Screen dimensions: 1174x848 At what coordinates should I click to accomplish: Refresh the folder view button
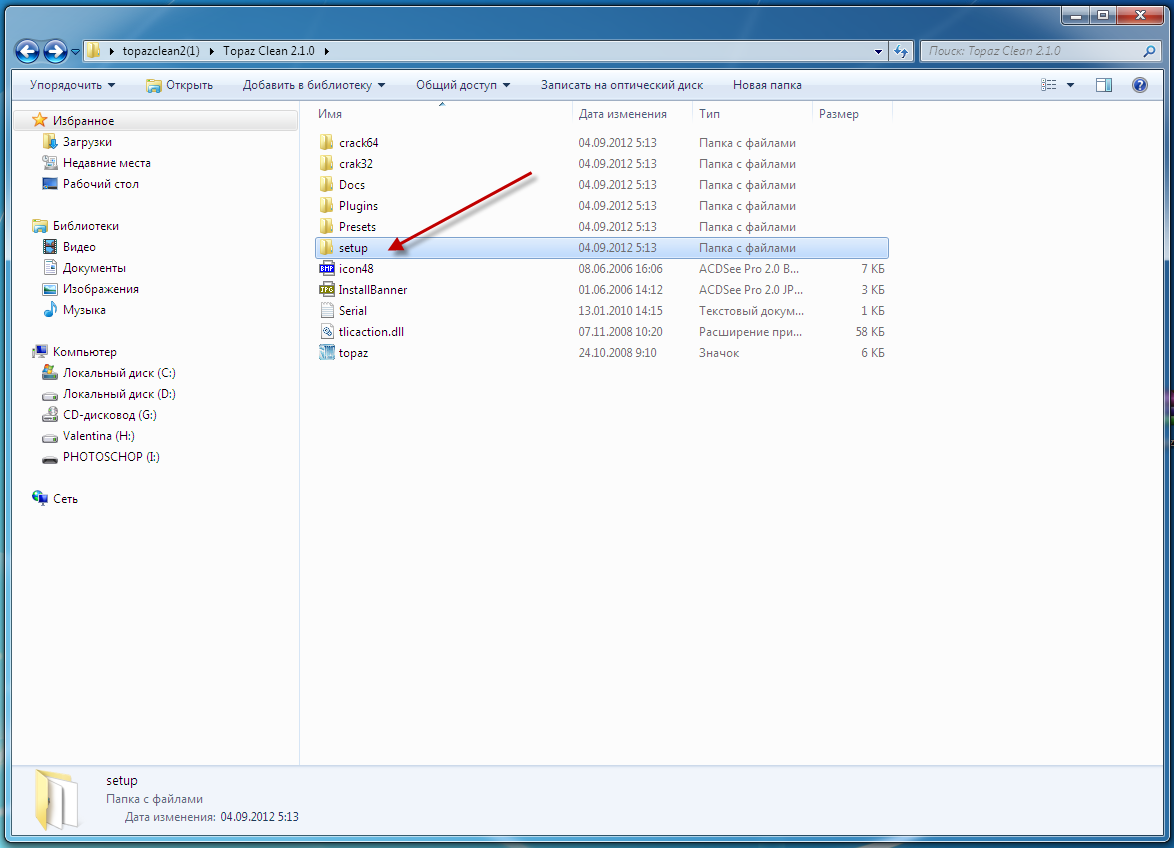(x=901, y=52)
